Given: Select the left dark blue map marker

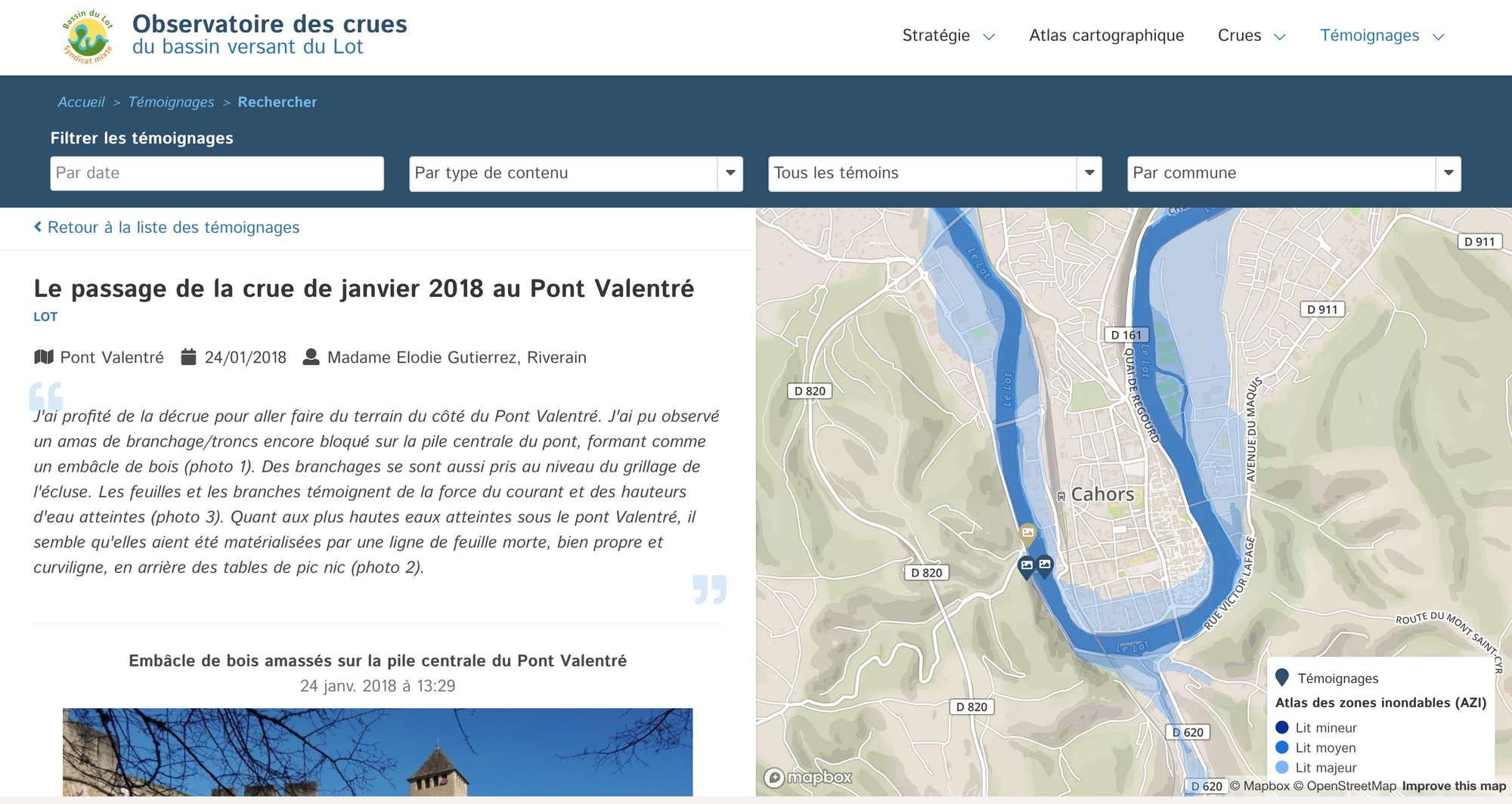Looking at the screenshot, I should click(x=1026, y=566).
